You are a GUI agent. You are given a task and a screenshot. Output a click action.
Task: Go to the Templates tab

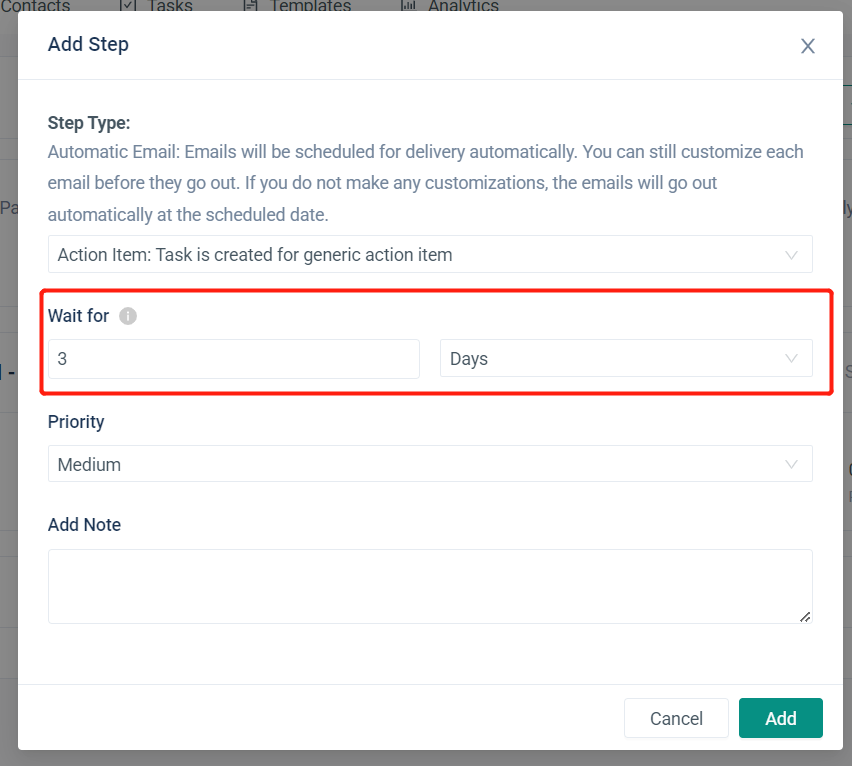[x=310, y=6]
